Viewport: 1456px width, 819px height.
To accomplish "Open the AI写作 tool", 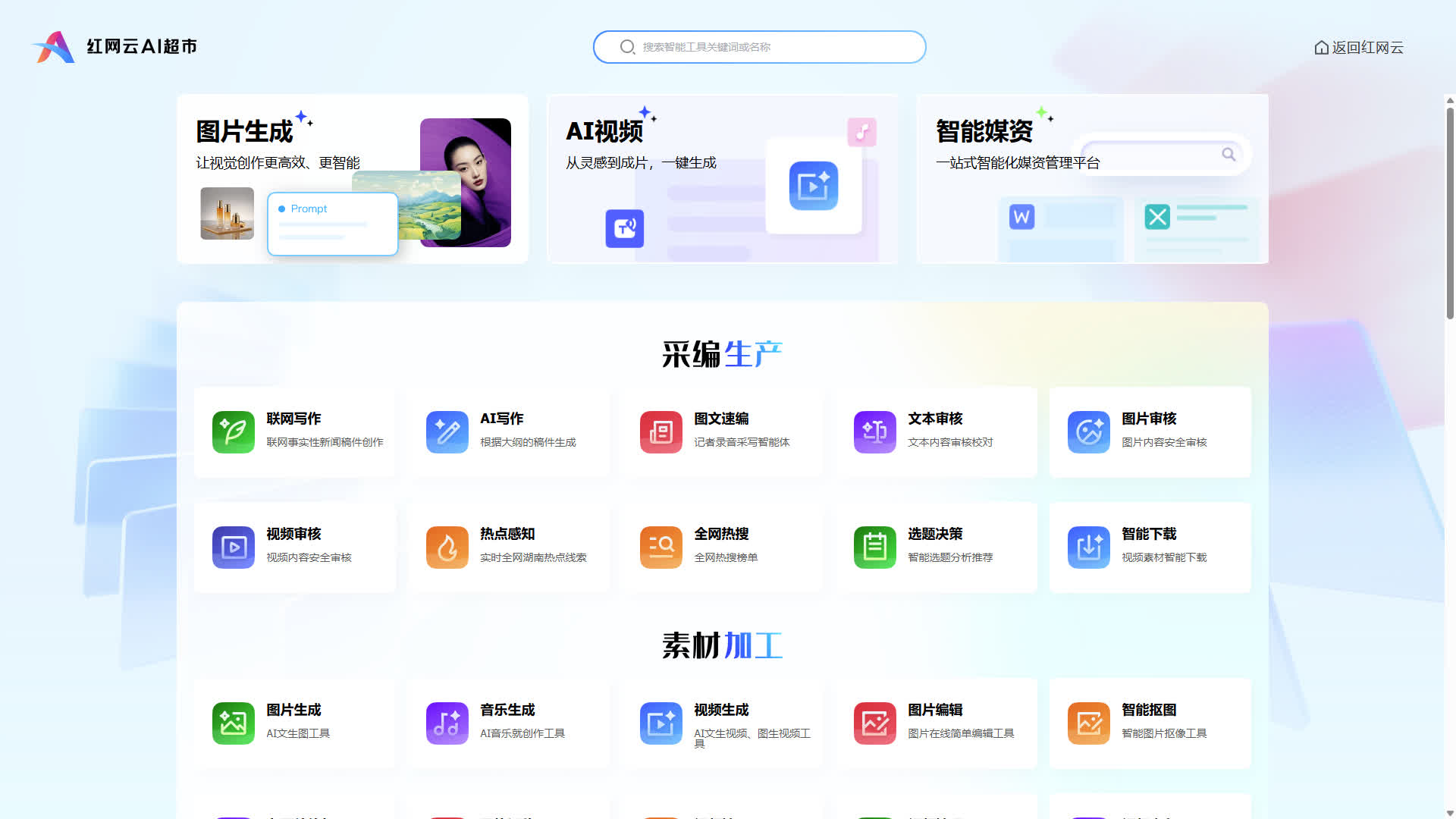I will tap(447, 432).
